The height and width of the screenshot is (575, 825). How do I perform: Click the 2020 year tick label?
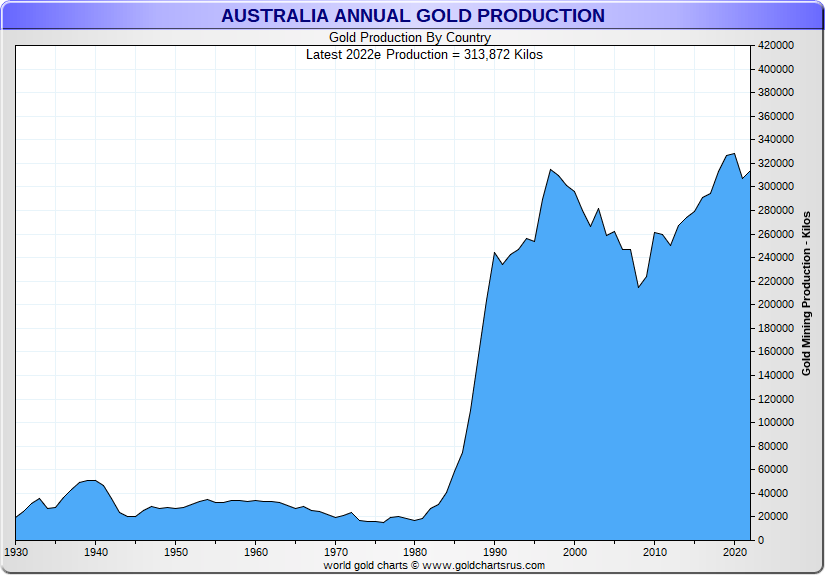pyautogui.click(x=735, y=551)
